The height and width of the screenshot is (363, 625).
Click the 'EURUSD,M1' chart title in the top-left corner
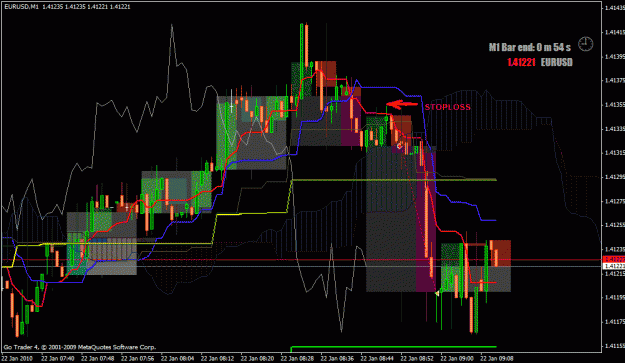tap(22, 6)
